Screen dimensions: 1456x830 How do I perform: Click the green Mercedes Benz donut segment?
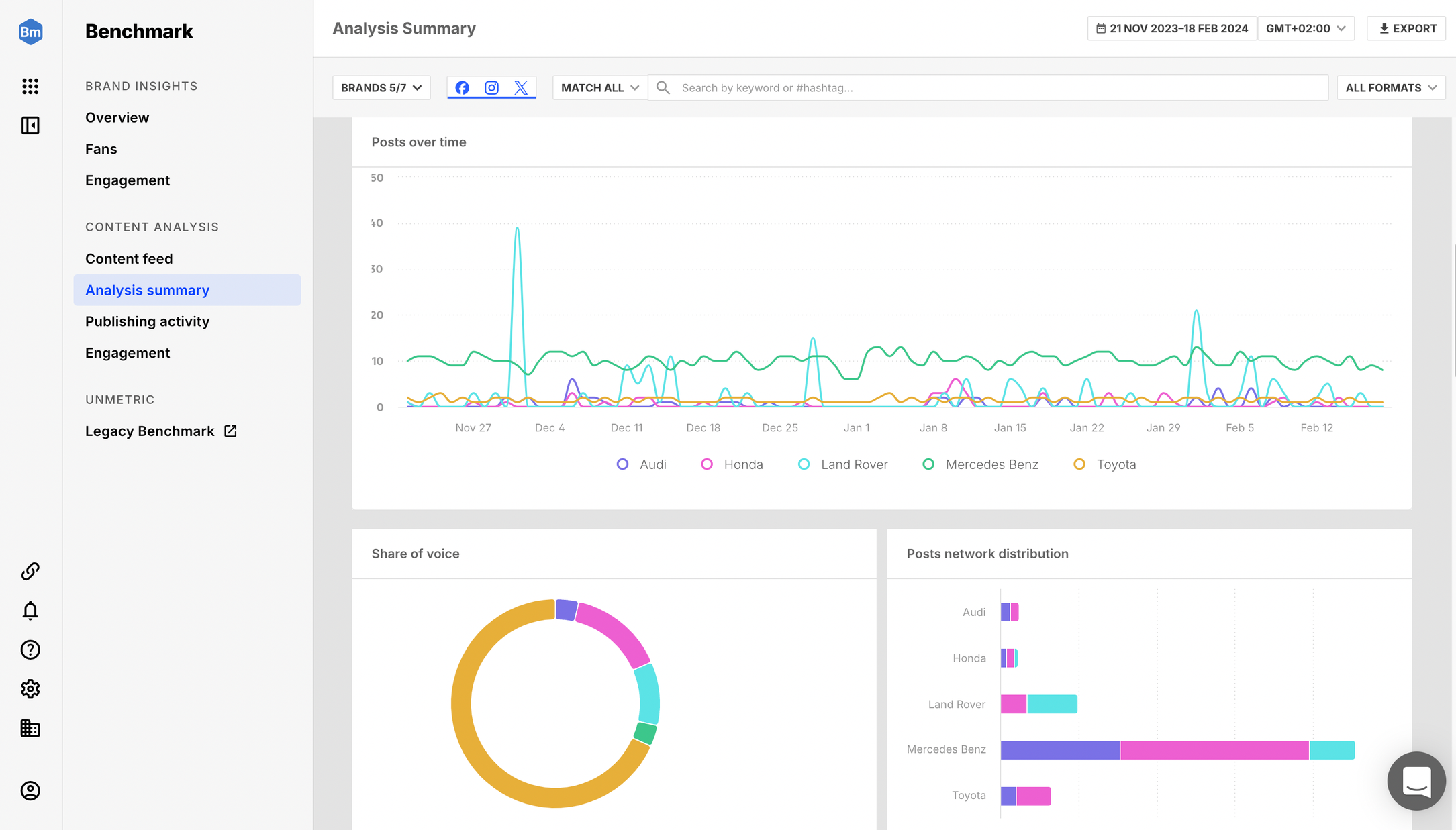pyautogui.click(x=646, y=733)
